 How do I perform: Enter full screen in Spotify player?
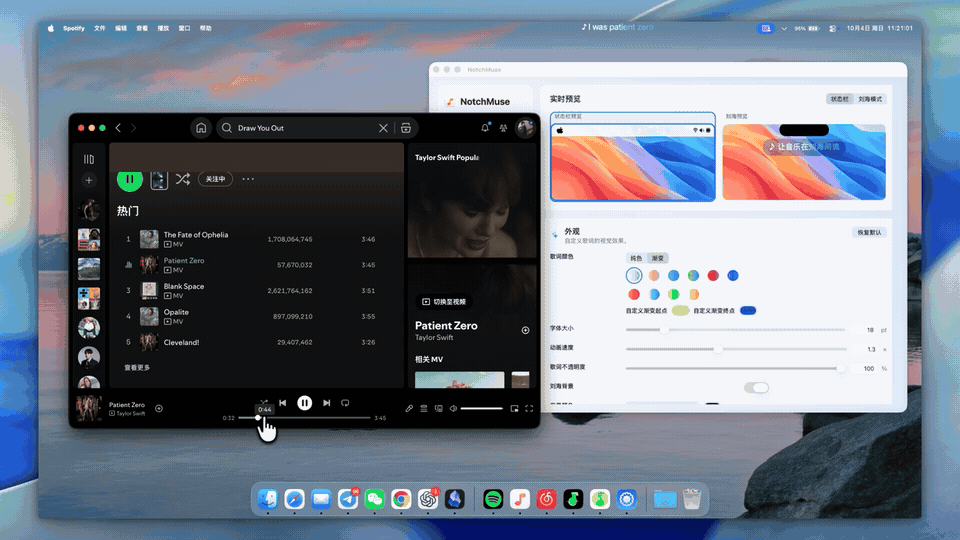529,408
